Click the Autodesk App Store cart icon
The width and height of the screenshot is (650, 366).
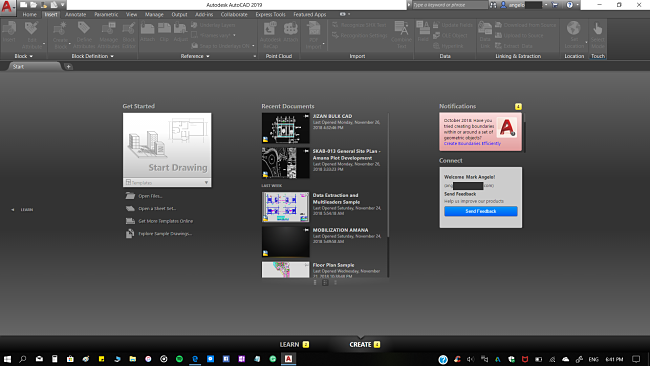(555, 5)
